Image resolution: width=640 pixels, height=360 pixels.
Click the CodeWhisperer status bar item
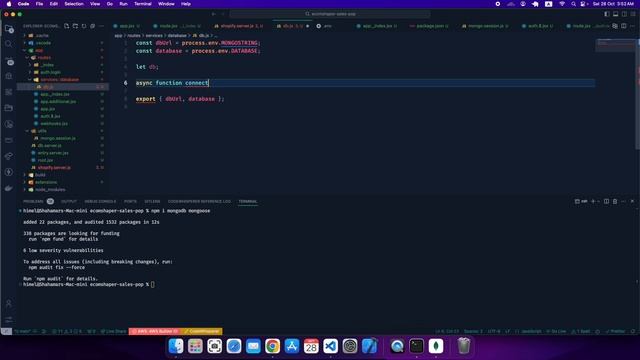click(202, 331)
